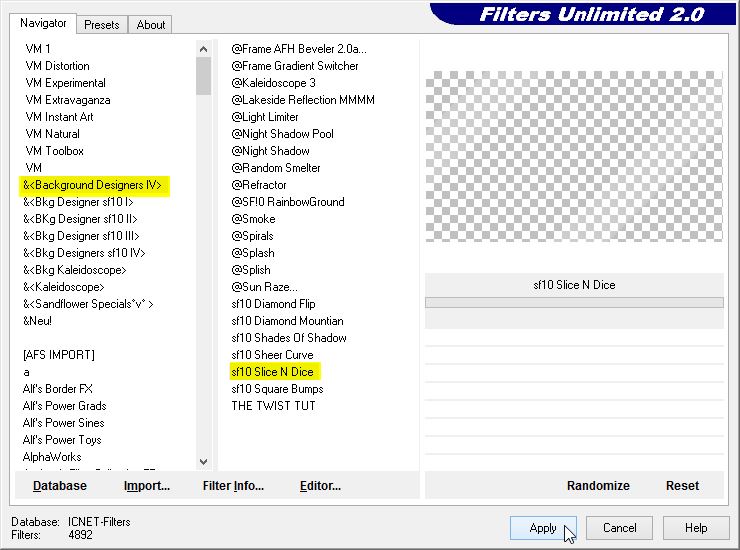
Task: Select VM Distortion category
Action: point(57,66)
